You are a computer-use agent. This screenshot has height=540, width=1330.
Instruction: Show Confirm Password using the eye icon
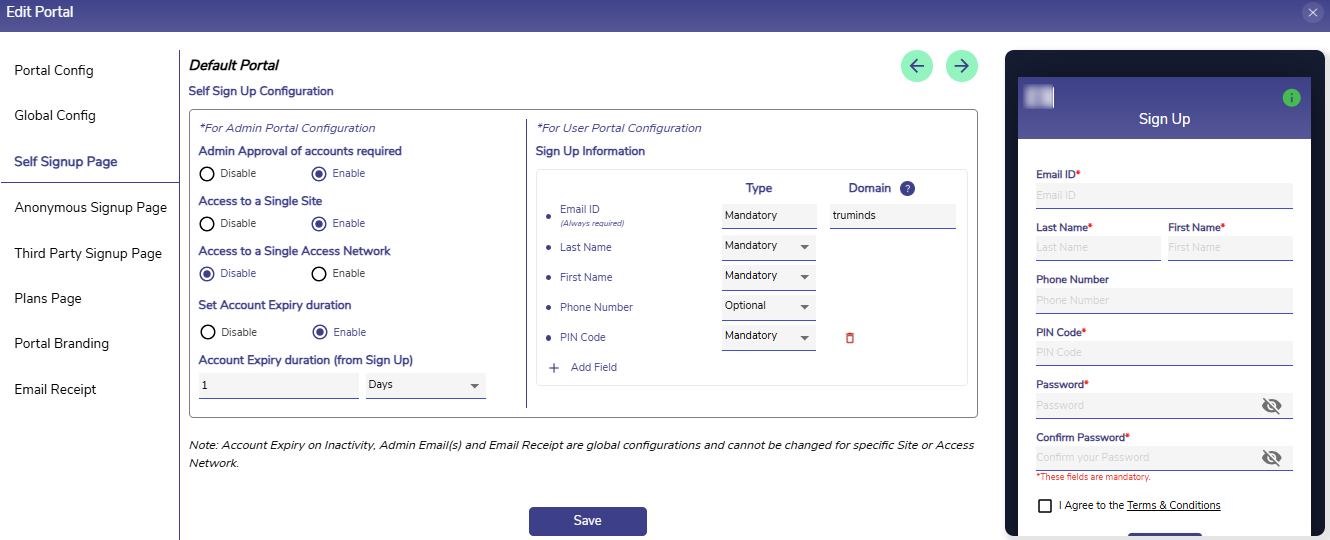tap(1271, 458)
